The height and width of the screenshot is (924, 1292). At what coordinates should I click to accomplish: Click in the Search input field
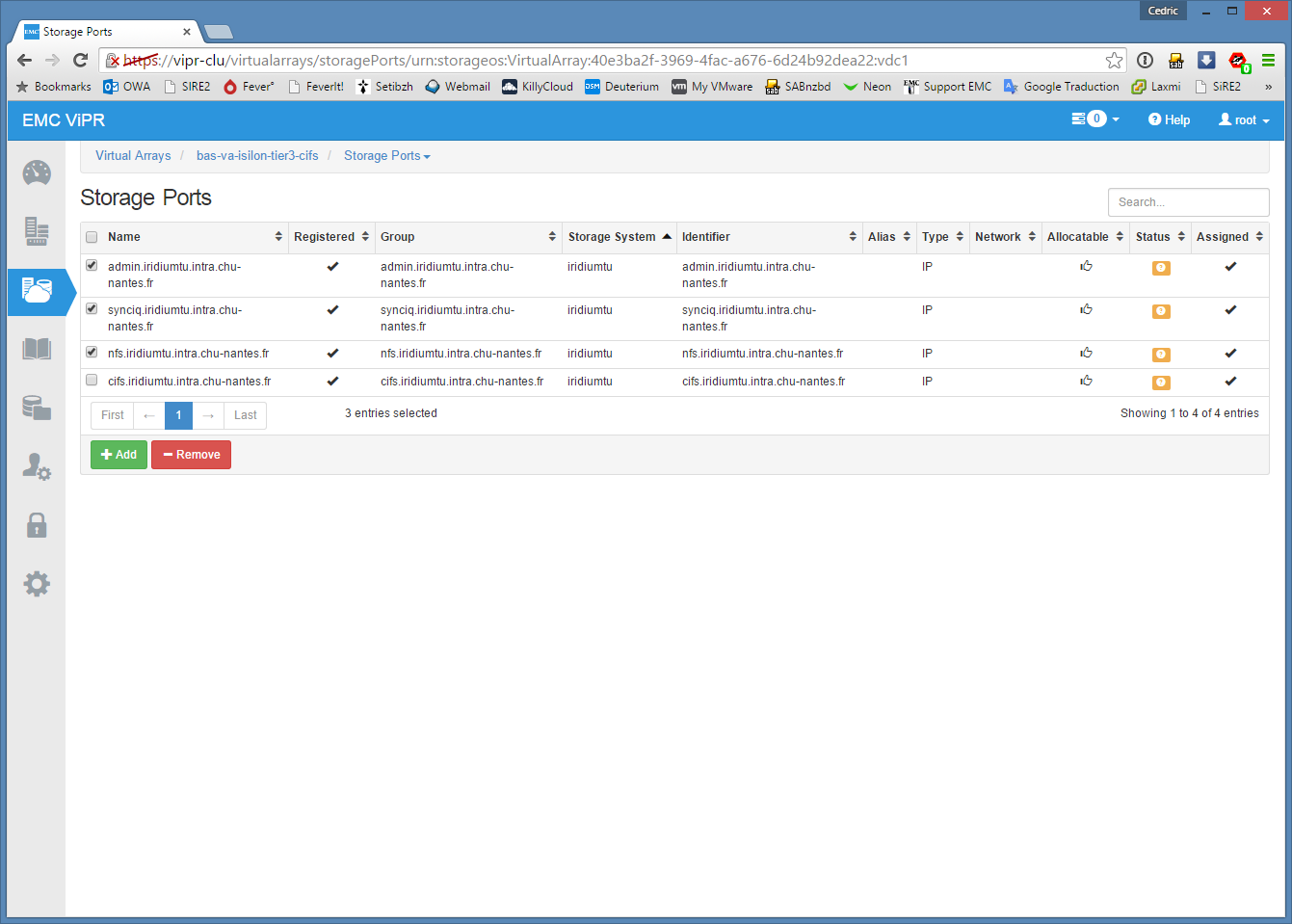pos(1188,202)
